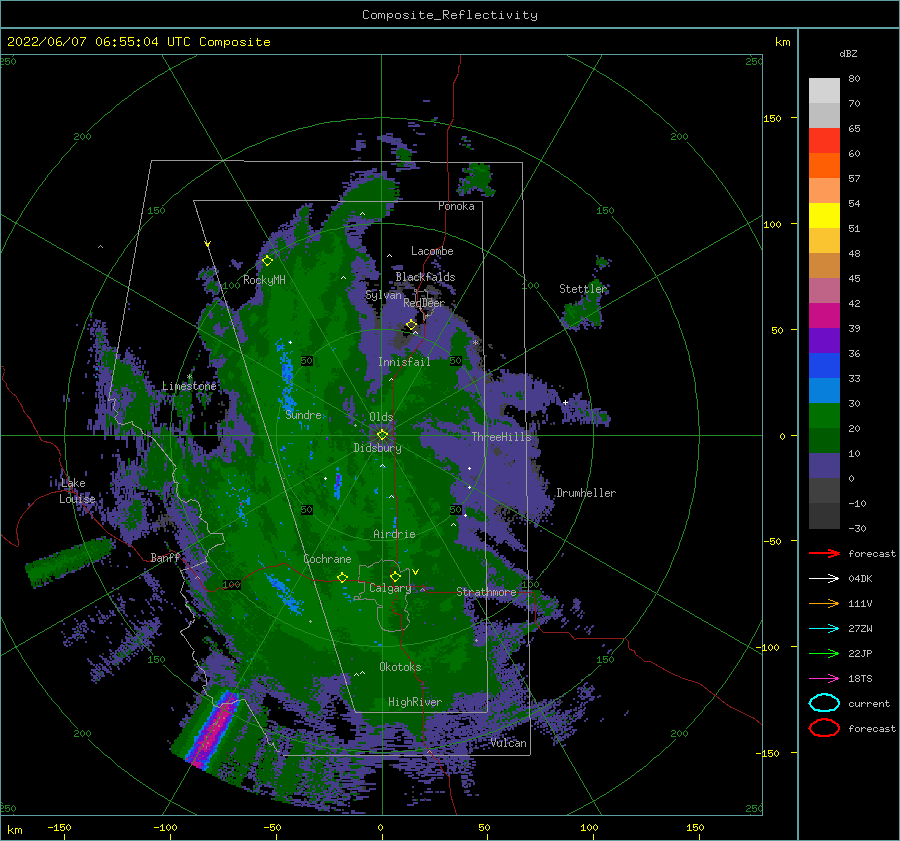900x841 pixels.
Task: Click the Composite_Reflectivity title text
Action: coord(449,15)
